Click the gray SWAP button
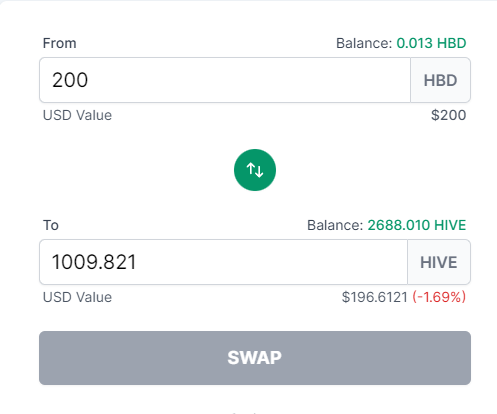Viewport: 497px width, 414px height. click(255, 358)
